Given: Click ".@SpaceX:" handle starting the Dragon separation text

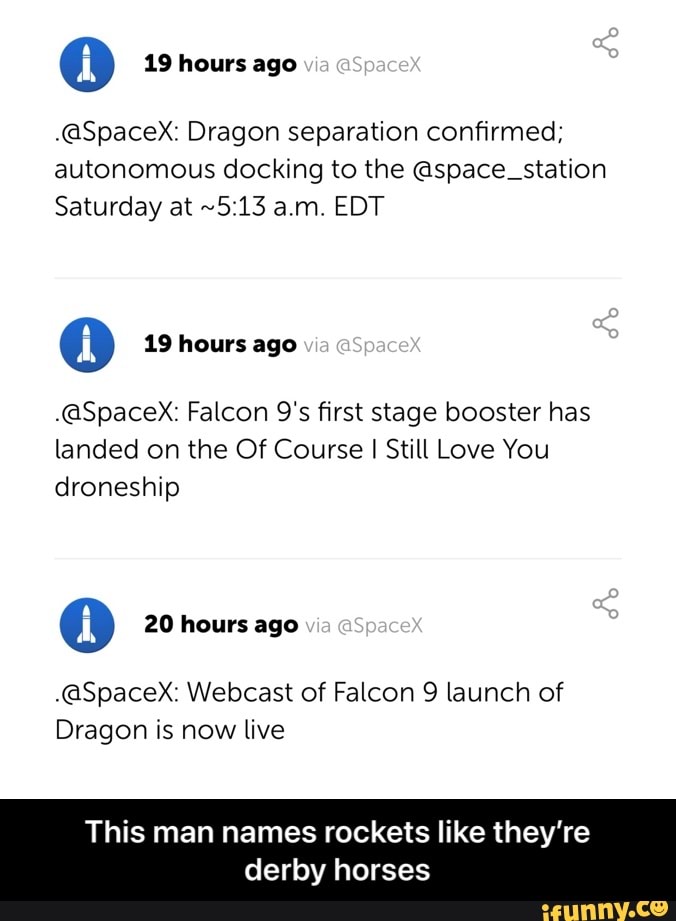Looking at the screenshot, I should point(117,131).
